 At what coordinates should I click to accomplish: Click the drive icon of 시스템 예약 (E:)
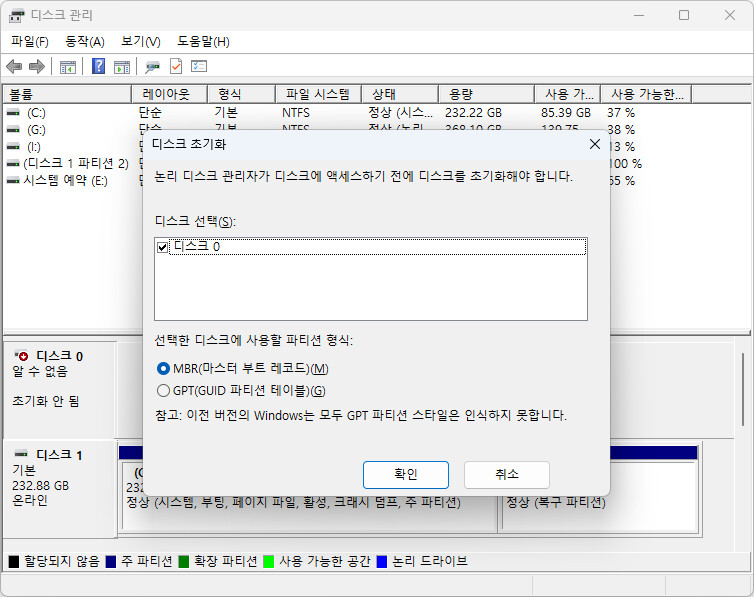(13, 181)
